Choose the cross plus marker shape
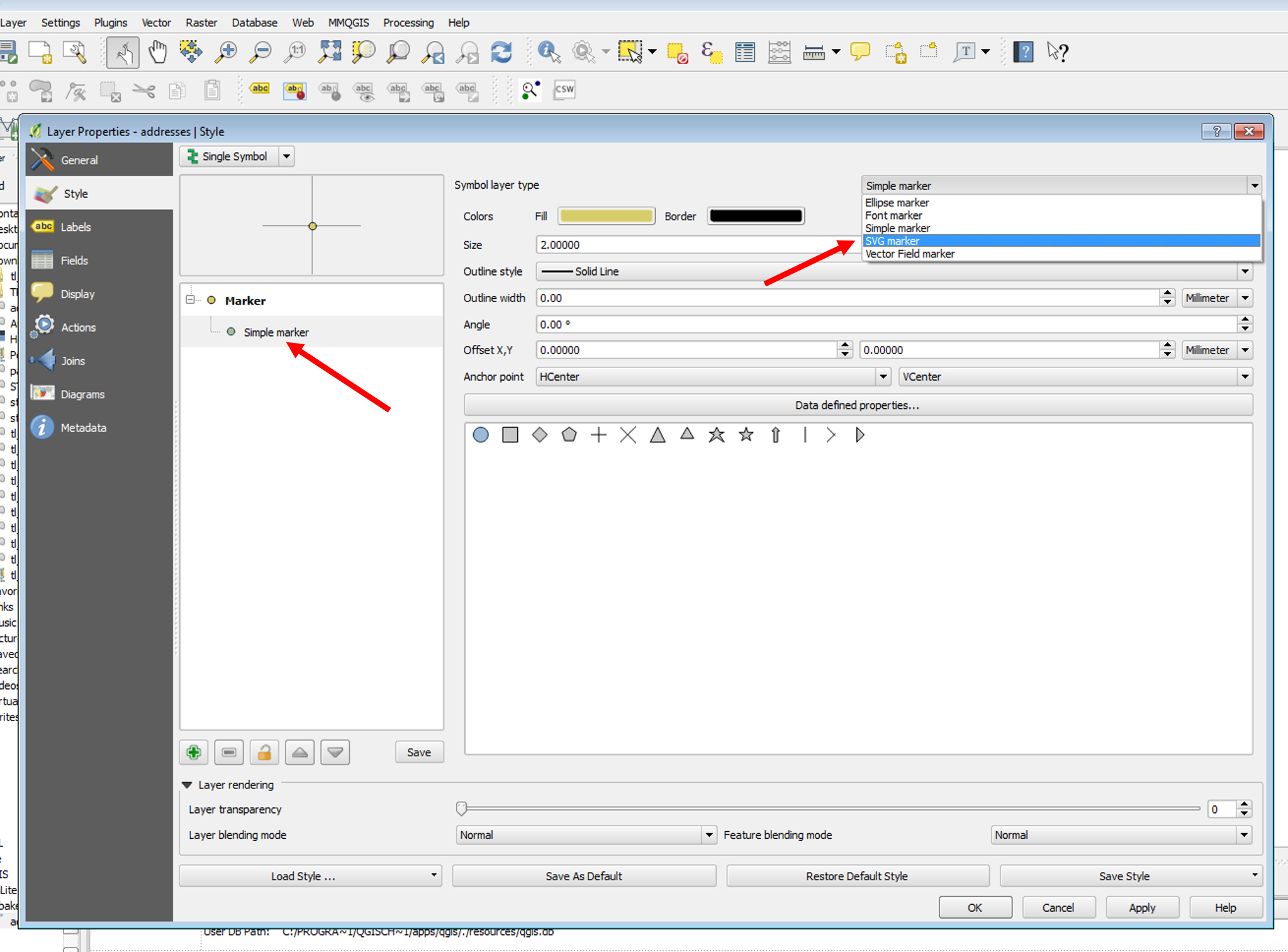The image size is (1288, 952). [599, 435]
